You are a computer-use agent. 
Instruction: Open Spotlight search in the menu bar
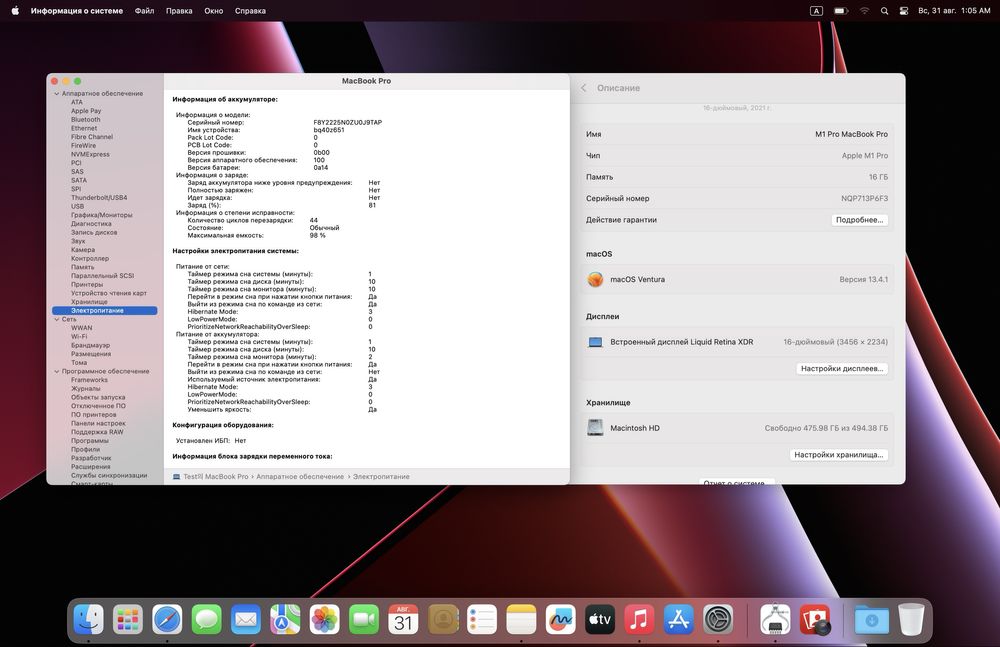(885, 11)
